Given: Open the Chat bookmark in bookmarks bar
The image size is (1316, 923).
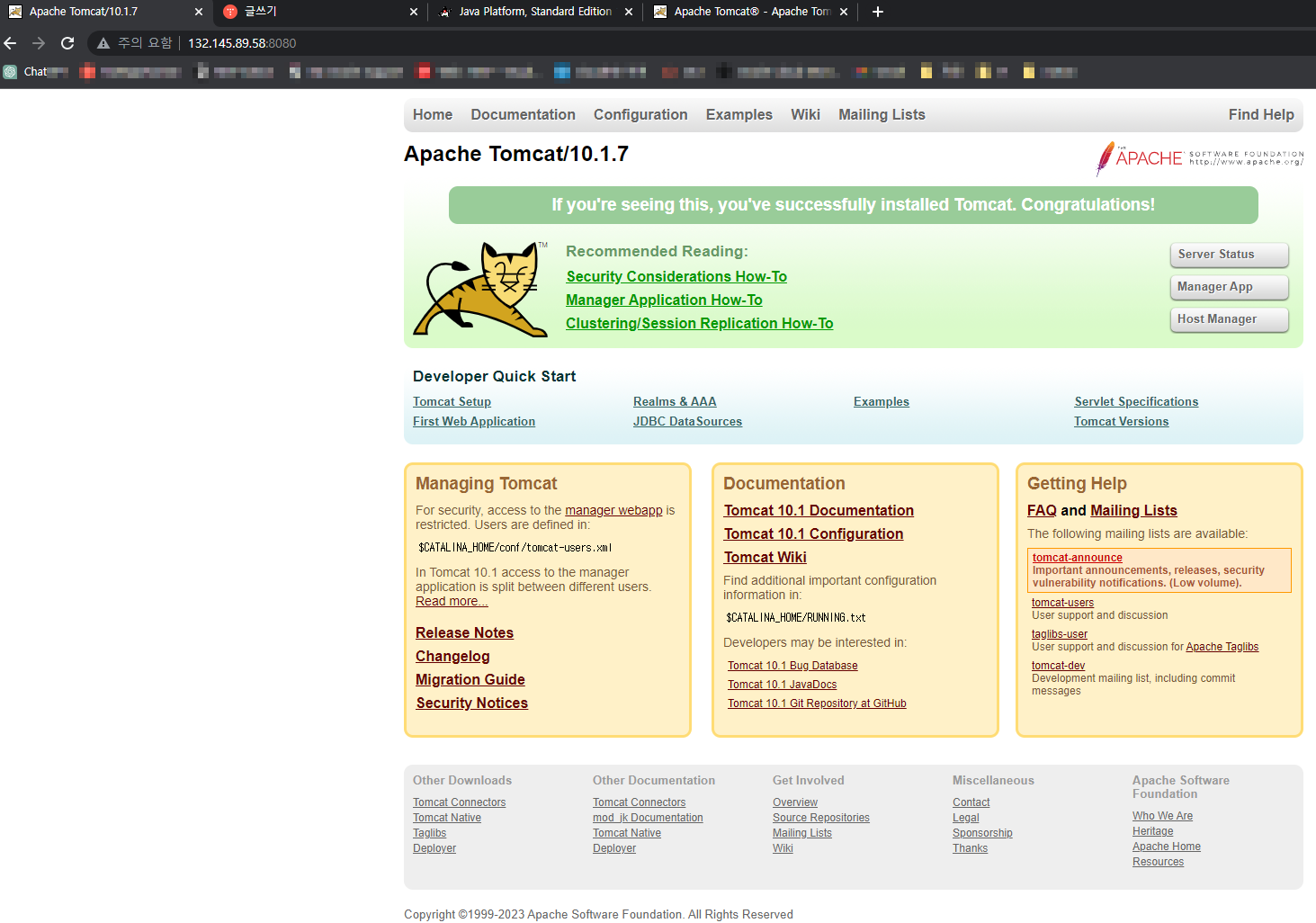Looking at the screenshot, I should (36, 72).
